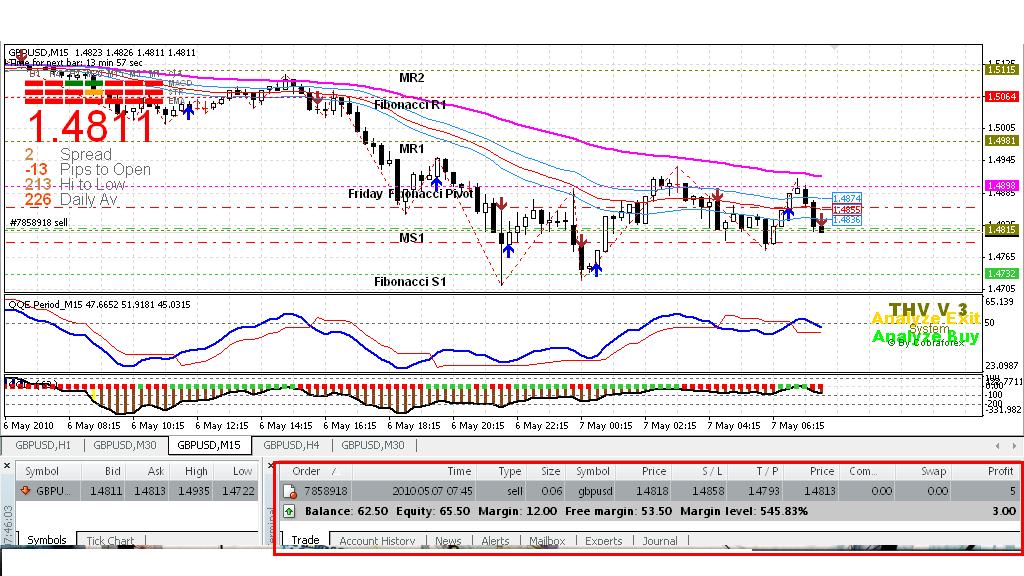Select the Symbols tab in Market Watch
Image resolution: width=1024 pixels, height=576 pixels.
tap(46, 540)
